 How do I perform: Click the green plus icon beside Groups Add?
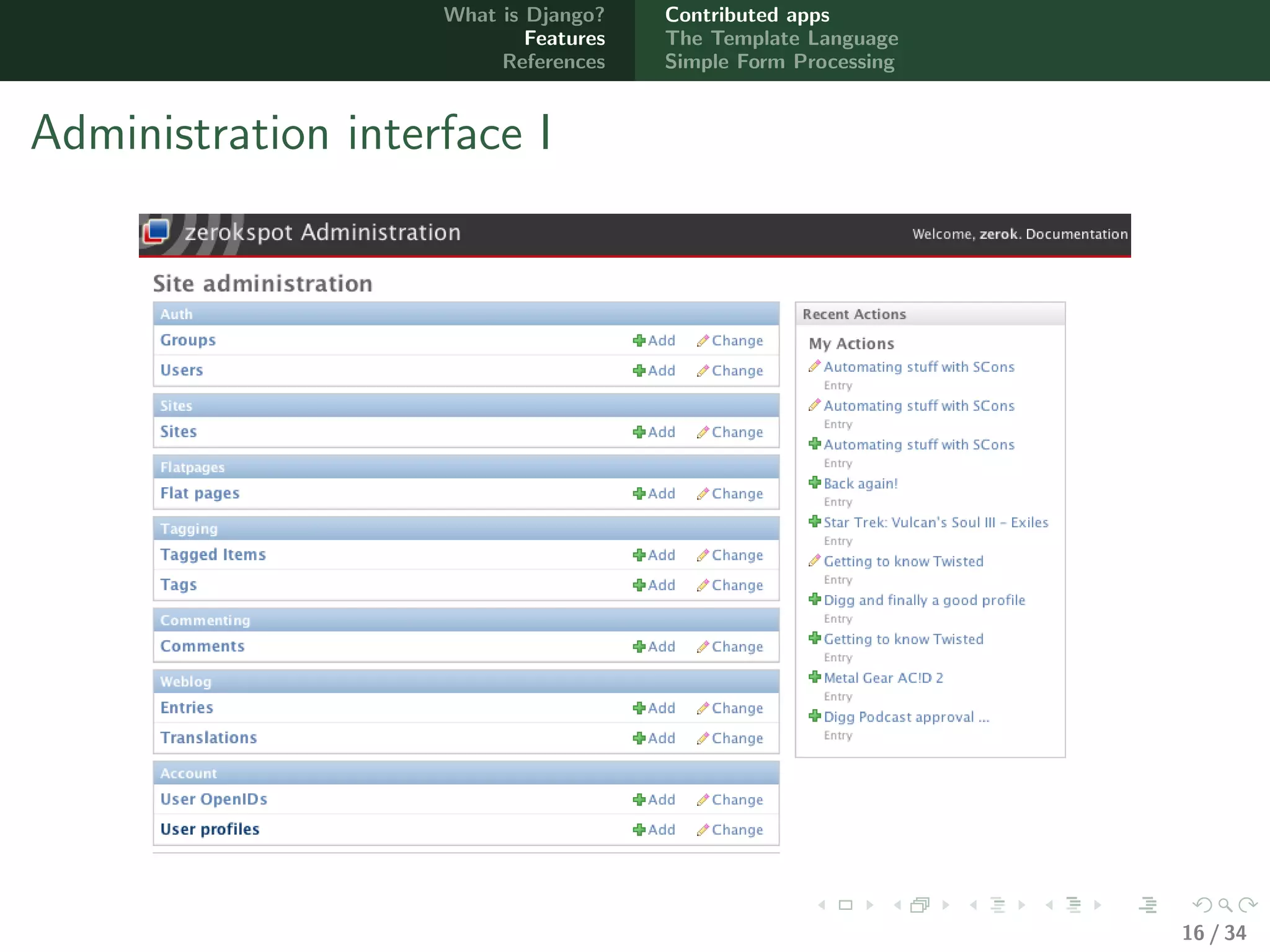pyautogui.click(x=639, y=340)
